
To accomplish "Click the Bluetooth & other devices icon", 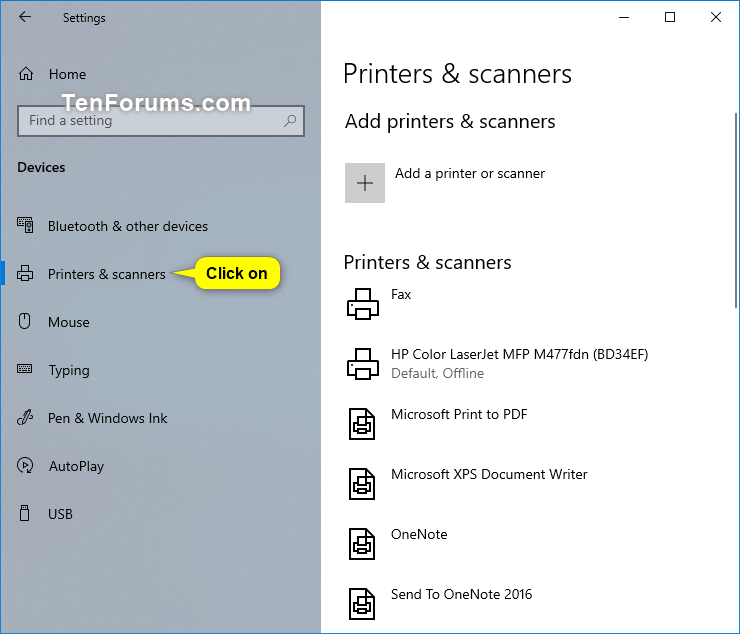I will tap(25, 225).
